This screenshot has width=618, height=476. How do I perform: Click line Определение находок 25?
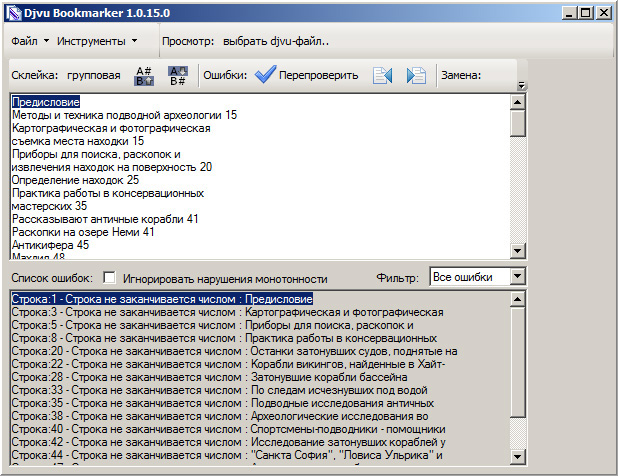[75, 180]
